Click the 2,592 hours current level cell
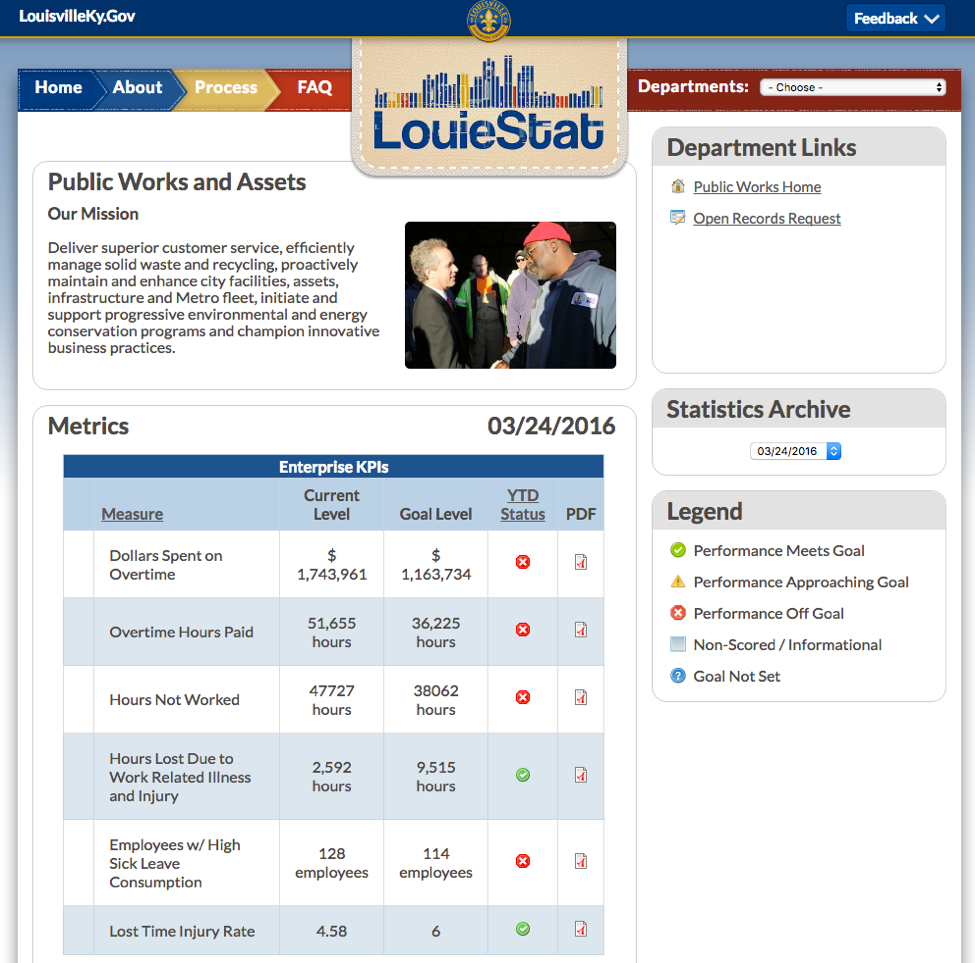 pos(331,776)
